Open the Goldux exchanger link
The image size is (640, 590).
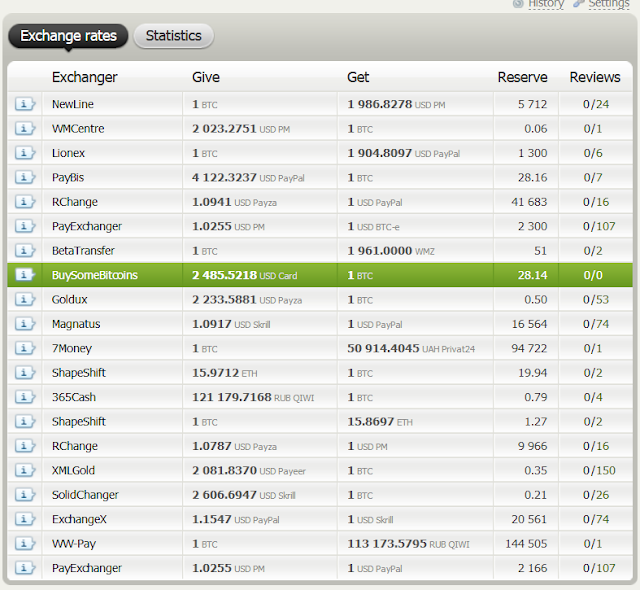(69, 299)
